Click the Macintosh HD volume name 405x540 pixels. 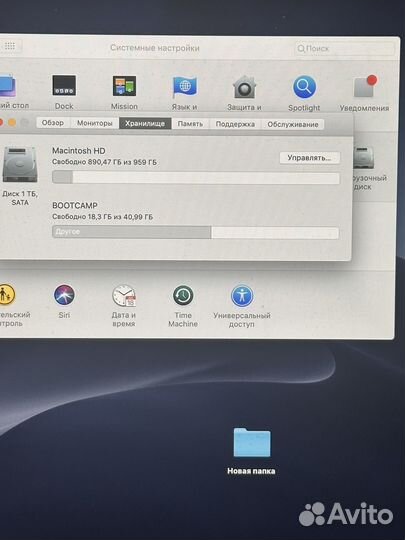pyautogui.click(x=79, y=151)
